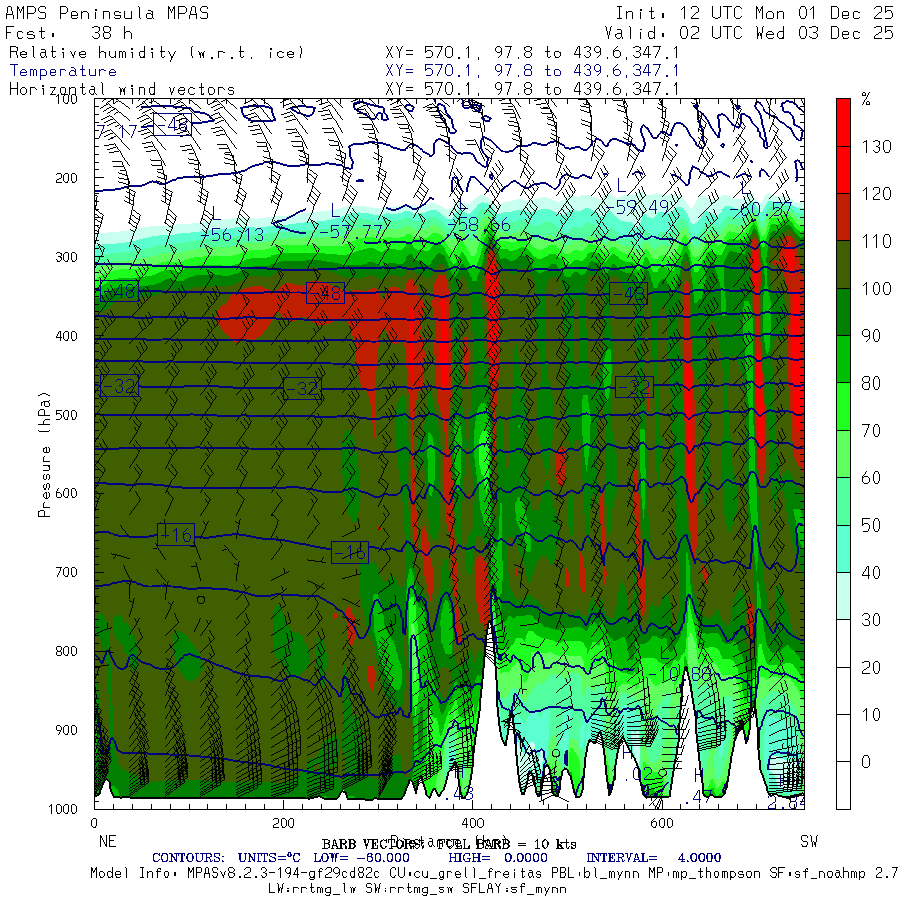Click the -60.57 low temperature label
This screenshot has height=900, width=900.
[761, 210]
